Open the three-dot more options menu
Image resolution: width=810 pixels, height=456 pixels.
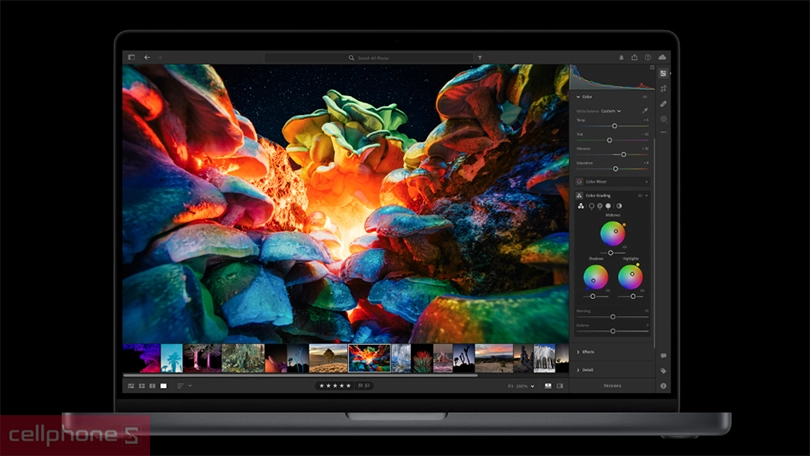click(663, 132)
